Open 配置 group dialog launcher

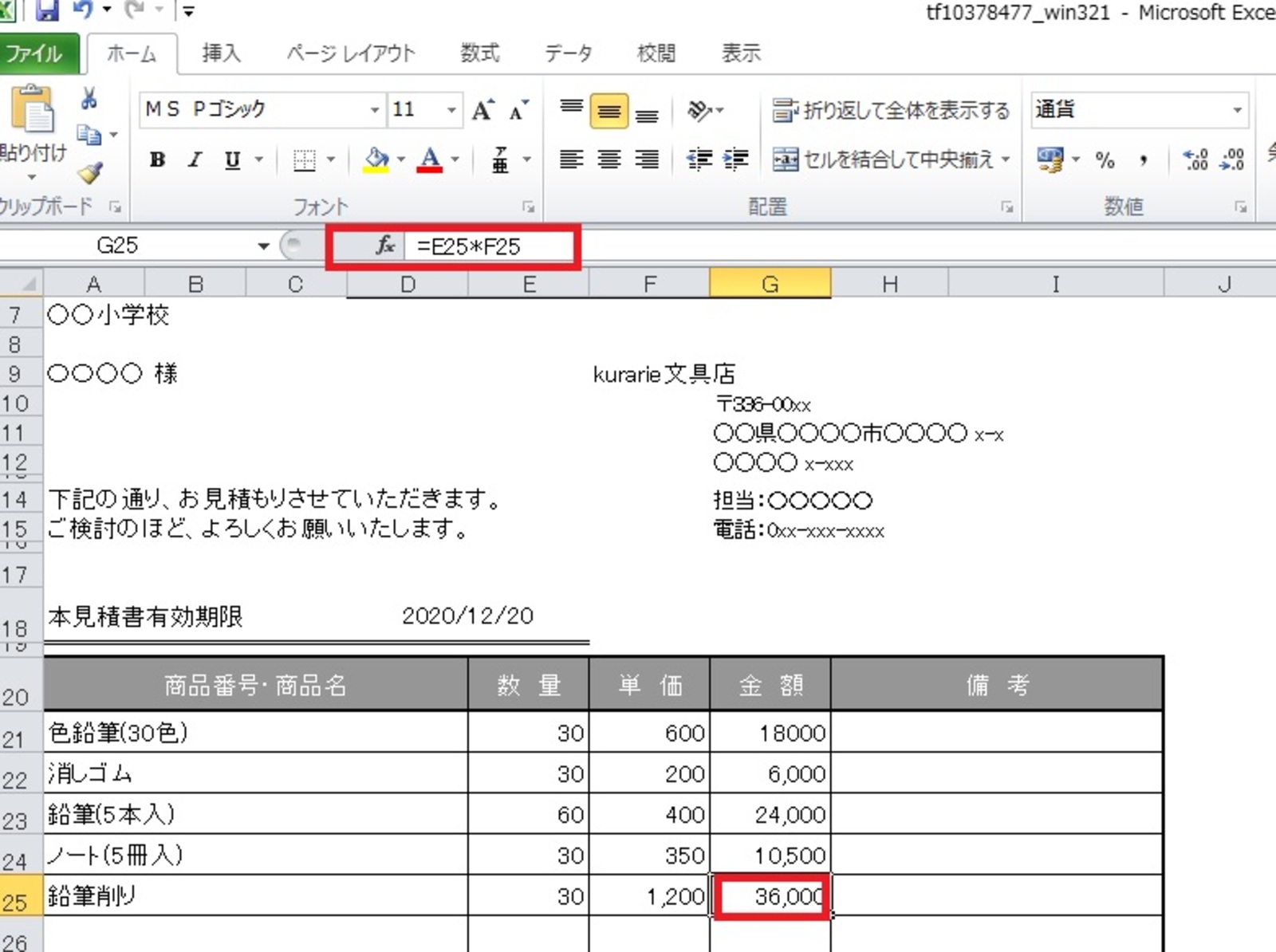tap(1006, 207)
